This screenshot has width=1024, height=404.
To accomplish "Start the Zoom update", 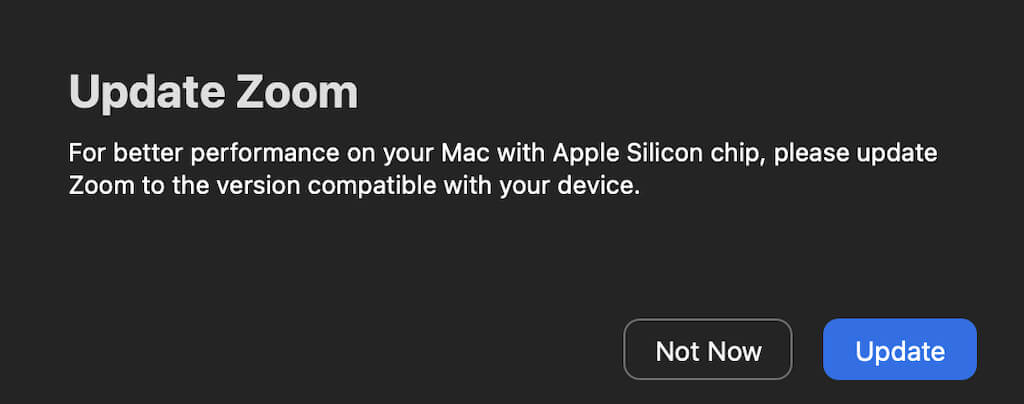I will pyautogui.click(x=899, y=350).
